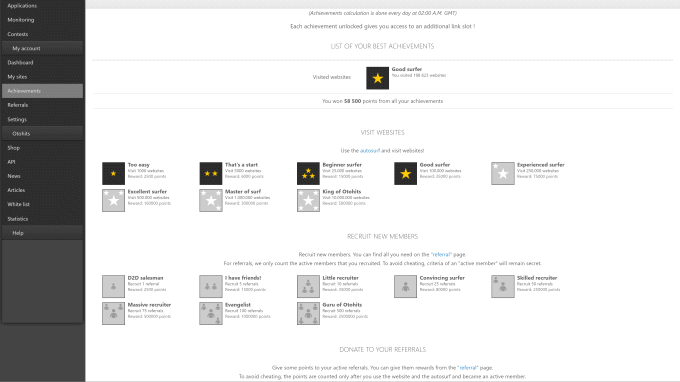The image size is (680, 382).
Task: Click the Evangelist title text
Action: pos(238,305)
